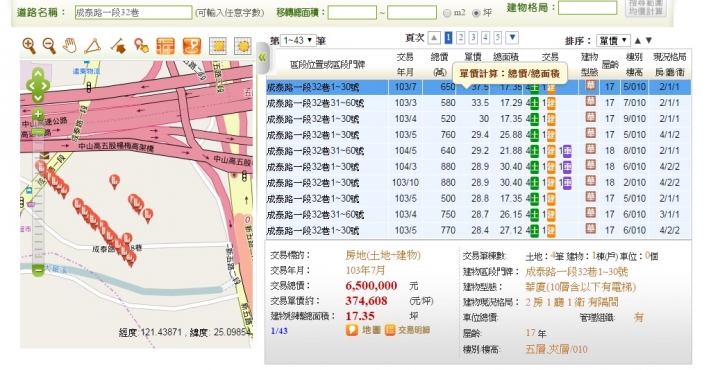Open the orange street map layer icon

click(165, 46)
